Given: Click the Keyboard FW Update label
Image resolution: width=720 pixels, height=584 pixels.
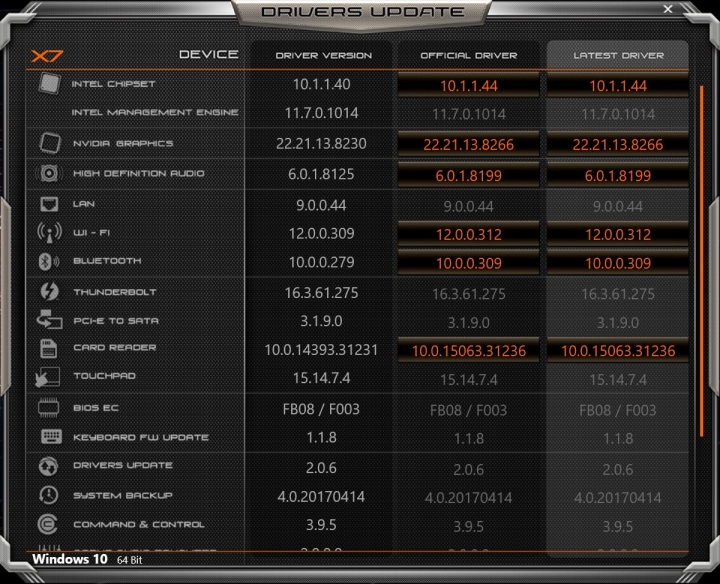Looking at the screenshot, I should pyautogui.click(x=141, y=437).
